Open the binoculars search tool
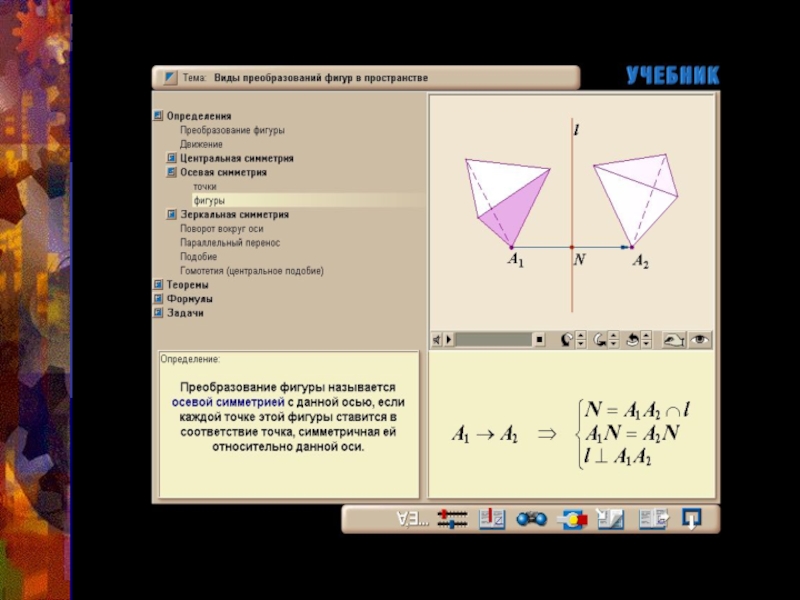The width and height of the screenshot is (800, 600). [x=532, y=519]
